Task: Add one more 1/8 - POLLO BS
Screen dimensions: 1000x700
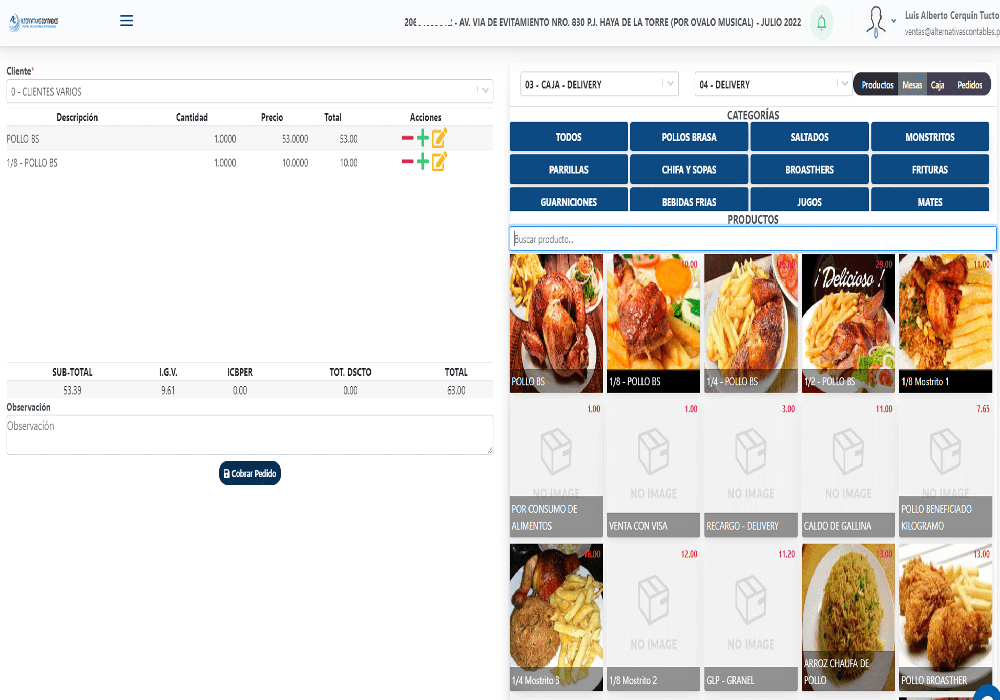Action: (423, 162)
